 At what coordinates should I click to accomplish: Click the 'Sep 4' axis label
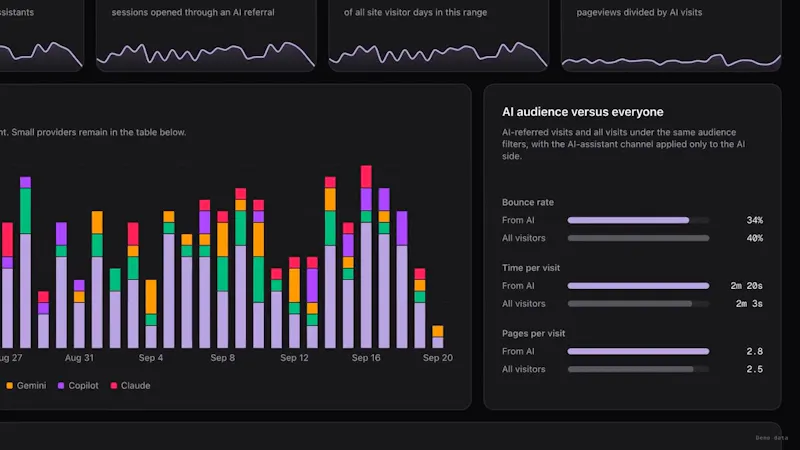[x=151, y=358]
